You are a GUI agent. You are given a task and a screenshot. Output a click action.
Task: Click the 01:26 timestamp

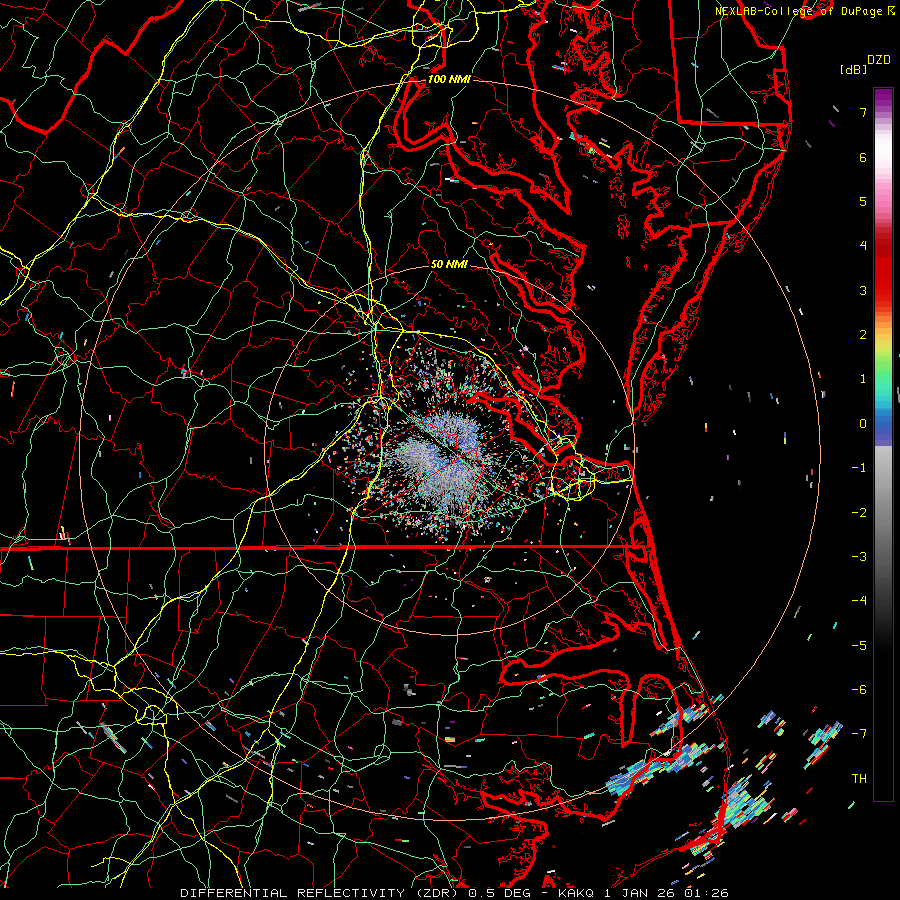coord(709,893)
